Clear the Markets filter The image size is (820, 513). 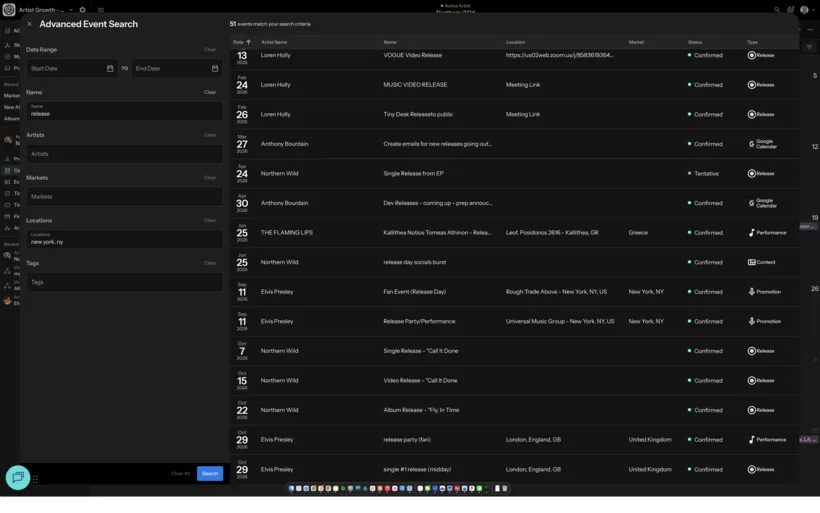(210, 178)
